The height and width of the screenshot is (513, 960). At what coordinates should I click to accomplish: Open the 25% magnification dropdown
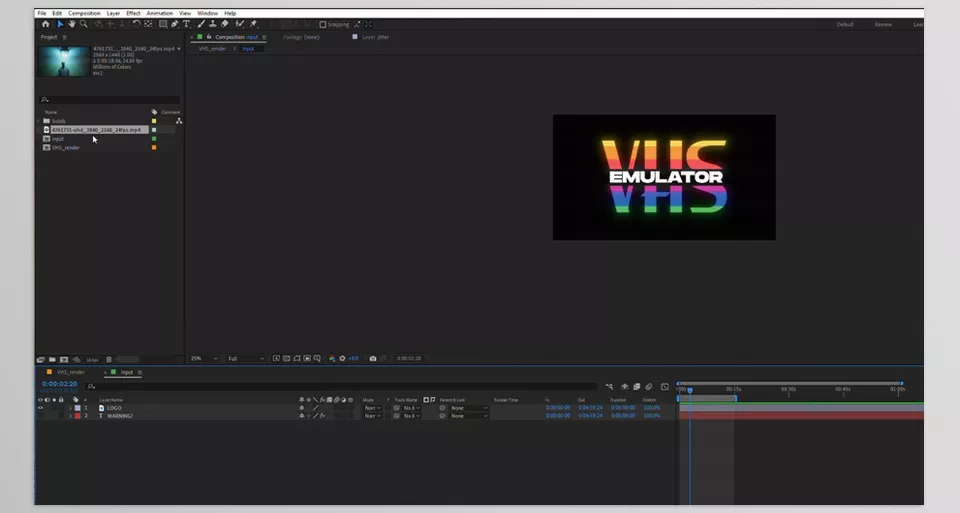204,358
